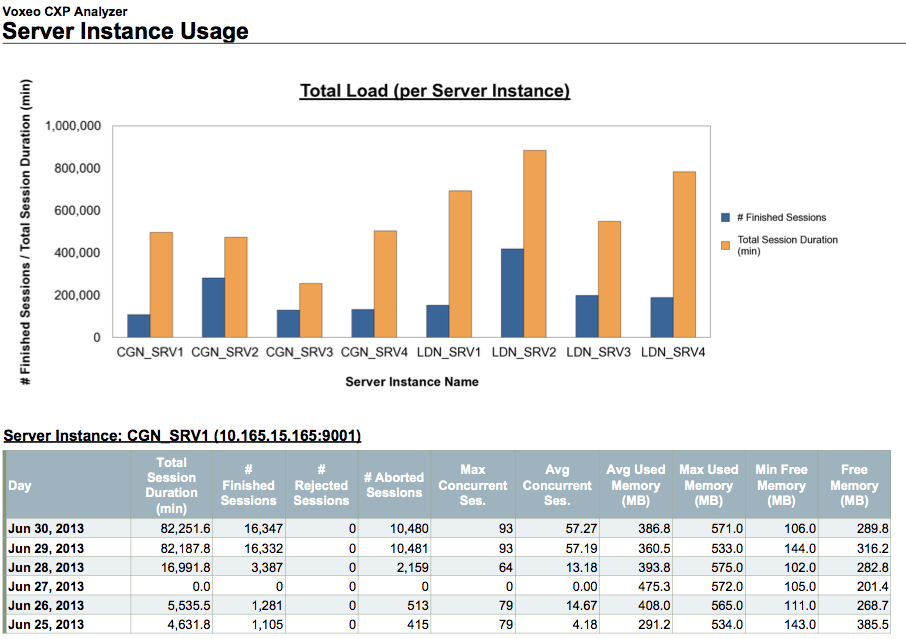Select the blue bar for CGN_SRV2
Image resolution: width=906 pixels, height=639 pixels.
214,305
